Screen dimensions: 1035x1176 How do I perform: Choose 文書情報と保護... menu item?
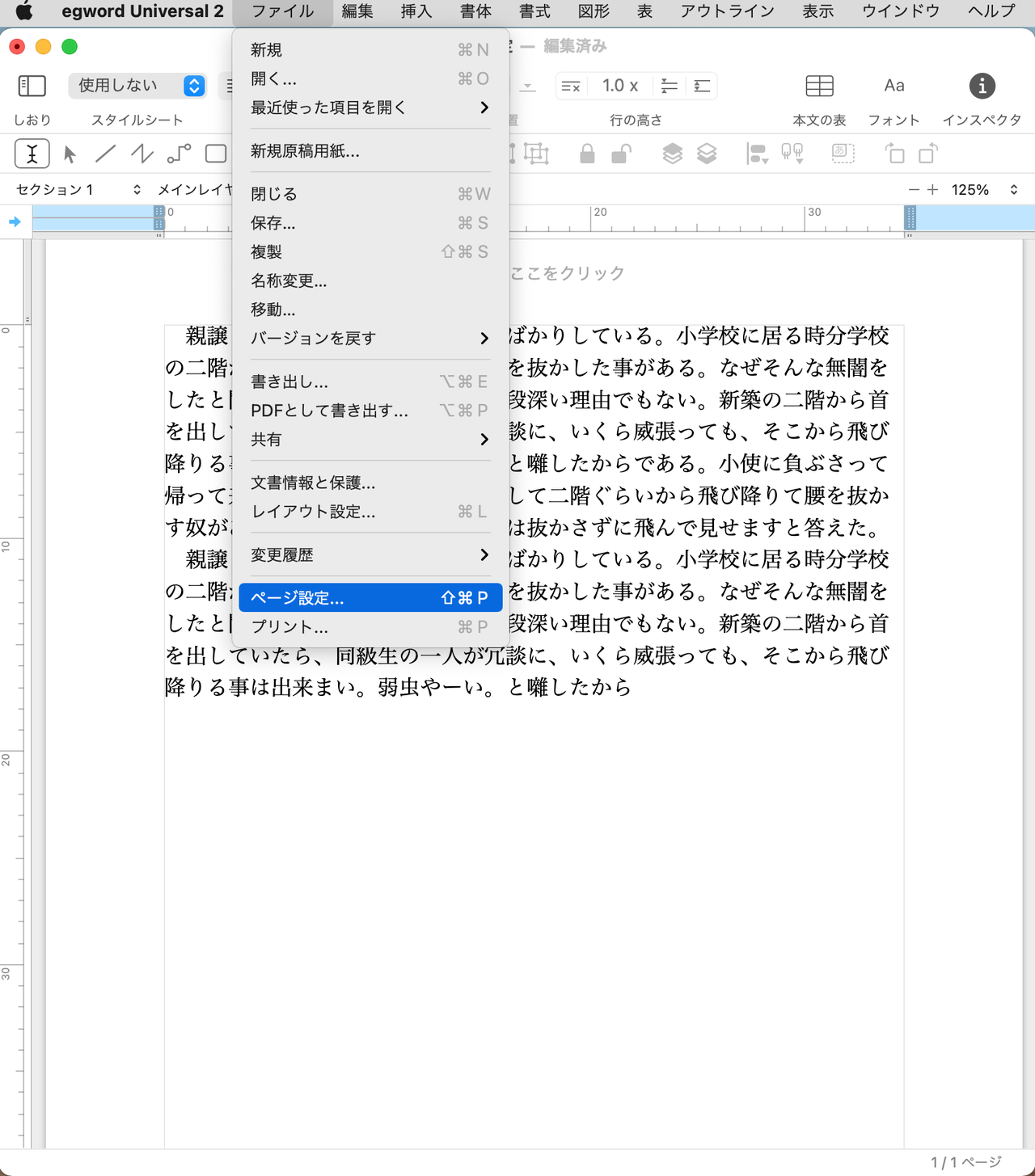click(x=370, y=483)
